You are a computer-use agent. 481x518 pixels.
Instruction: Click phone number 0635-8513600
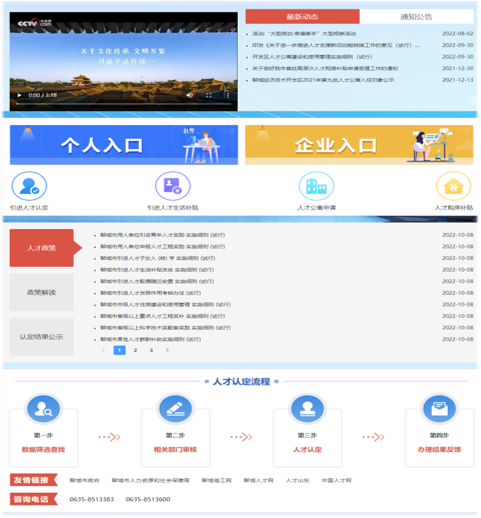tap(148, 500)
